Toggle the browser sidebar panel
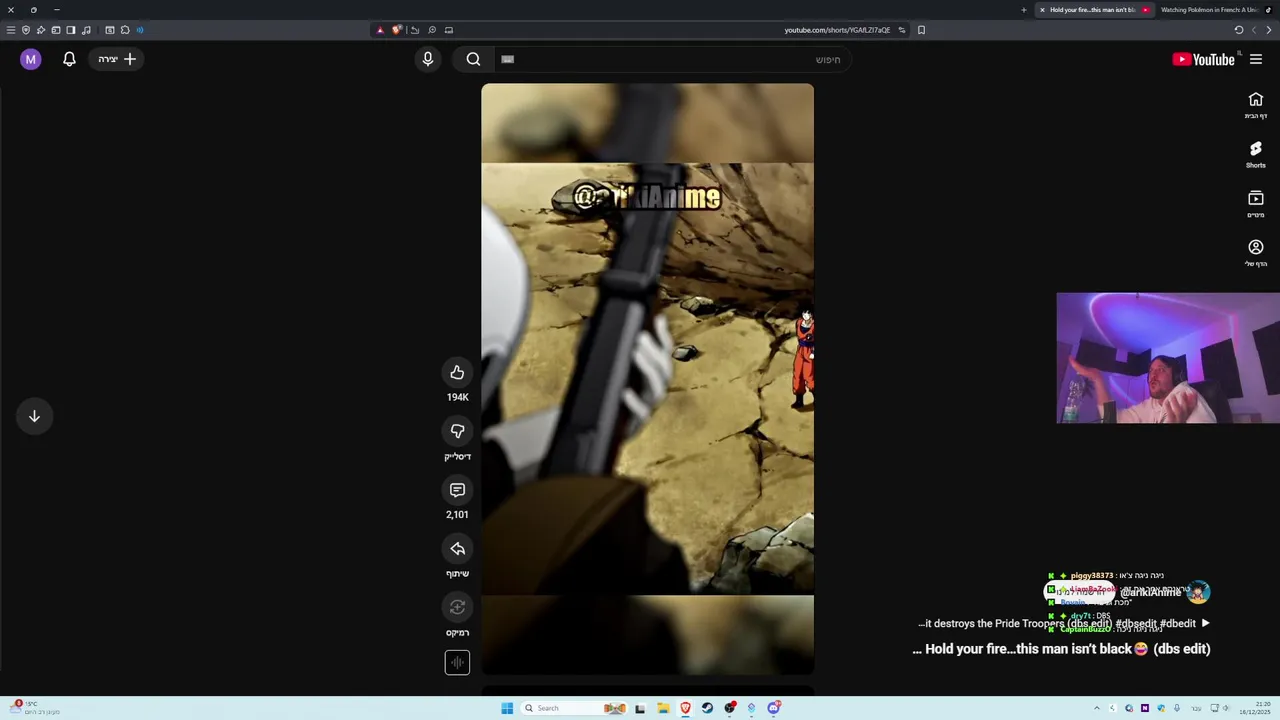Image resolution: width=1280 pixels, height=720 pixels. (71, 30)
